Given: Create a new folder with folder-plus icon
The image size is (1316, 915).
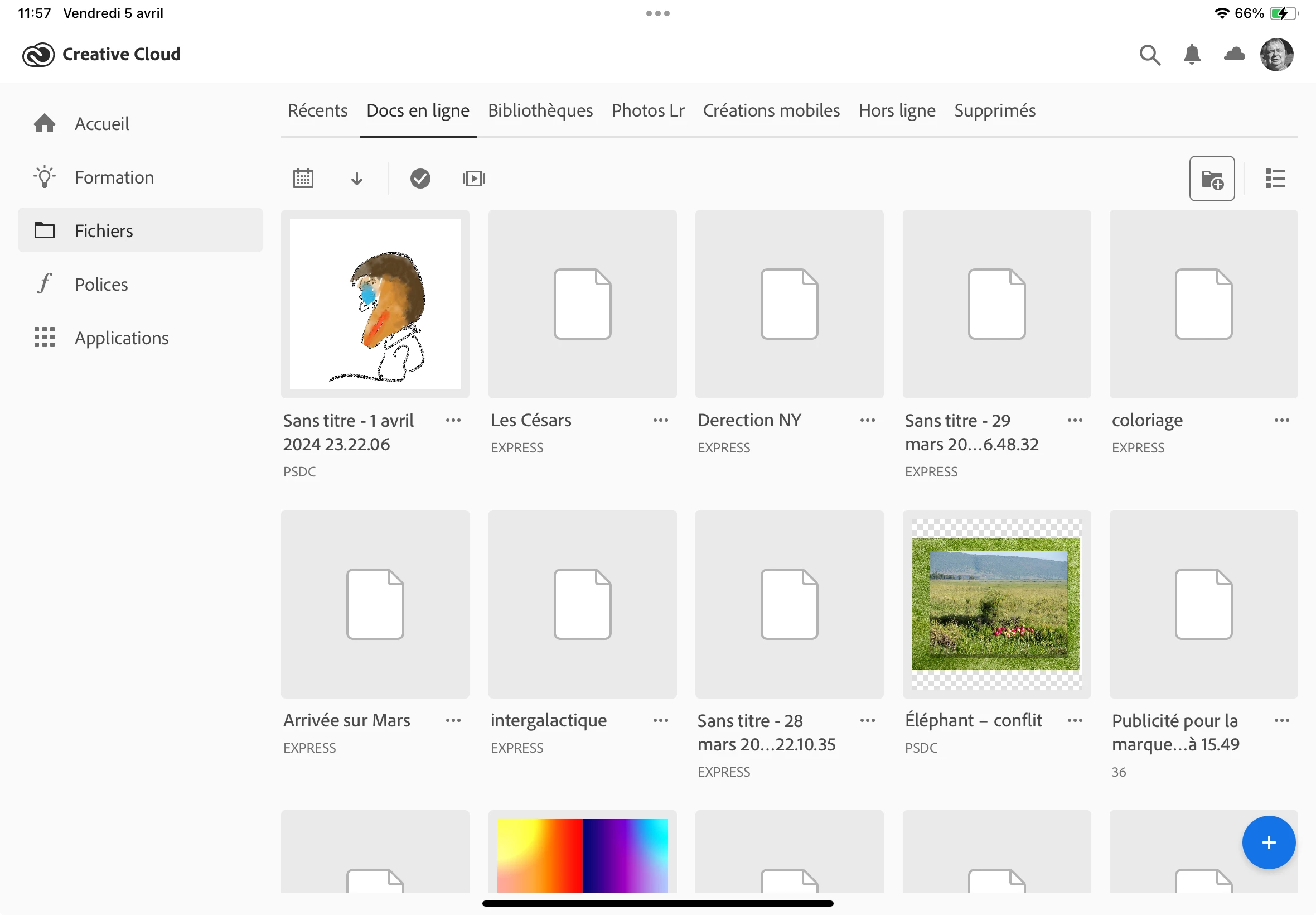Looking at the screenshot, I should (x=1212, y=179).
